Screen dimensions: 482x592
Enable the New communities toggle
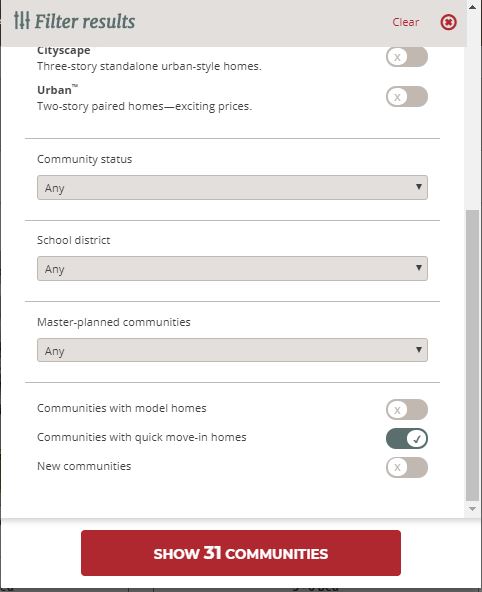(x=407, y=467)
